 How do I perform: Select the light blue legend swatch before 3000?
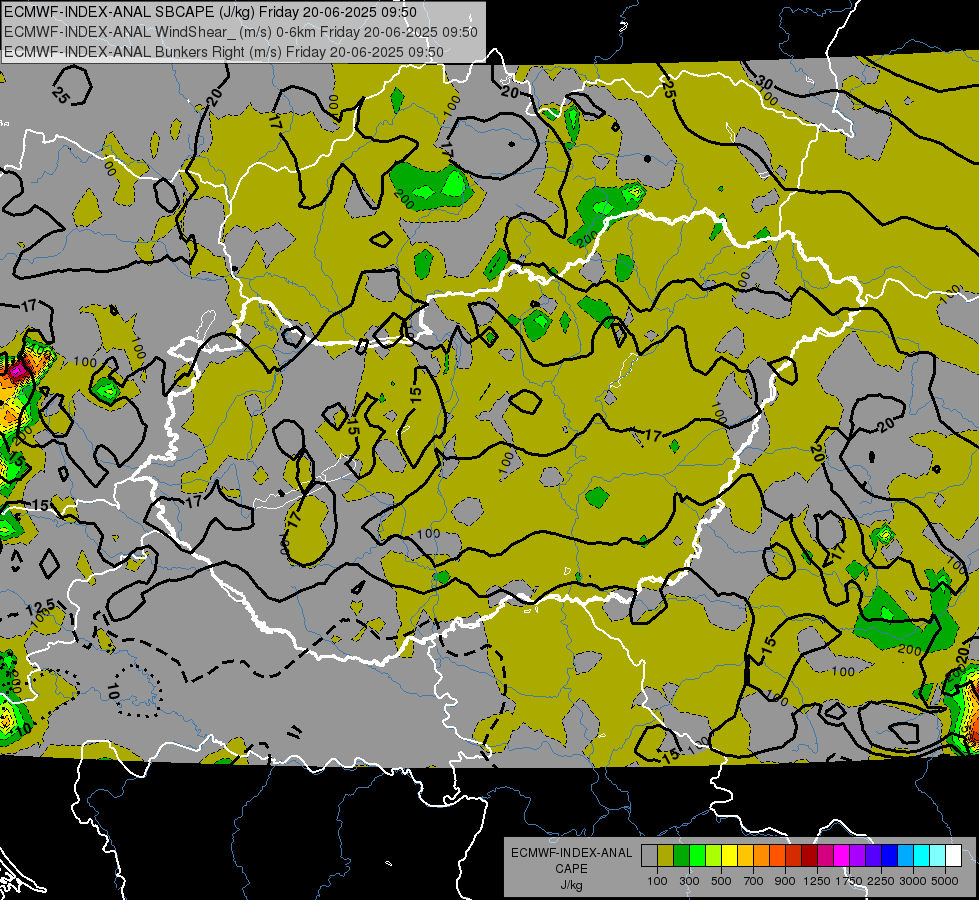click(905, 856)
